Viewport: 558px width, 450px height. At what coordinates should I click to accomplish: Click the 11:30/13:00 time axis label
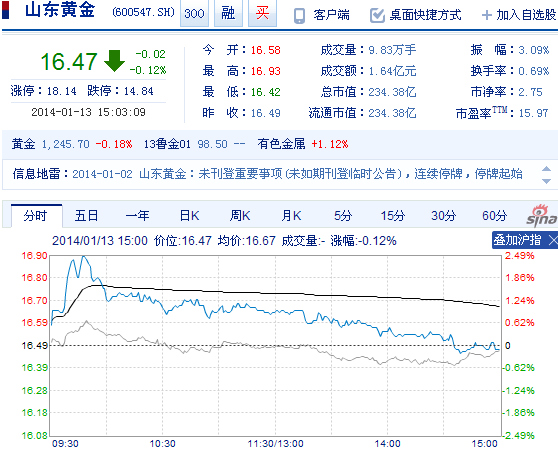[275, 444]
